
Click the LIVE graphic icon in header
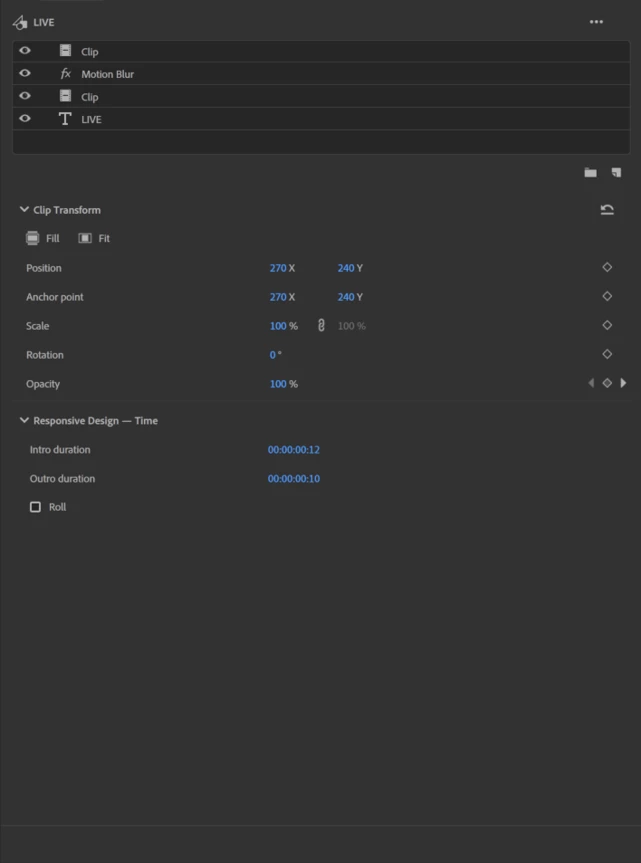20,23
